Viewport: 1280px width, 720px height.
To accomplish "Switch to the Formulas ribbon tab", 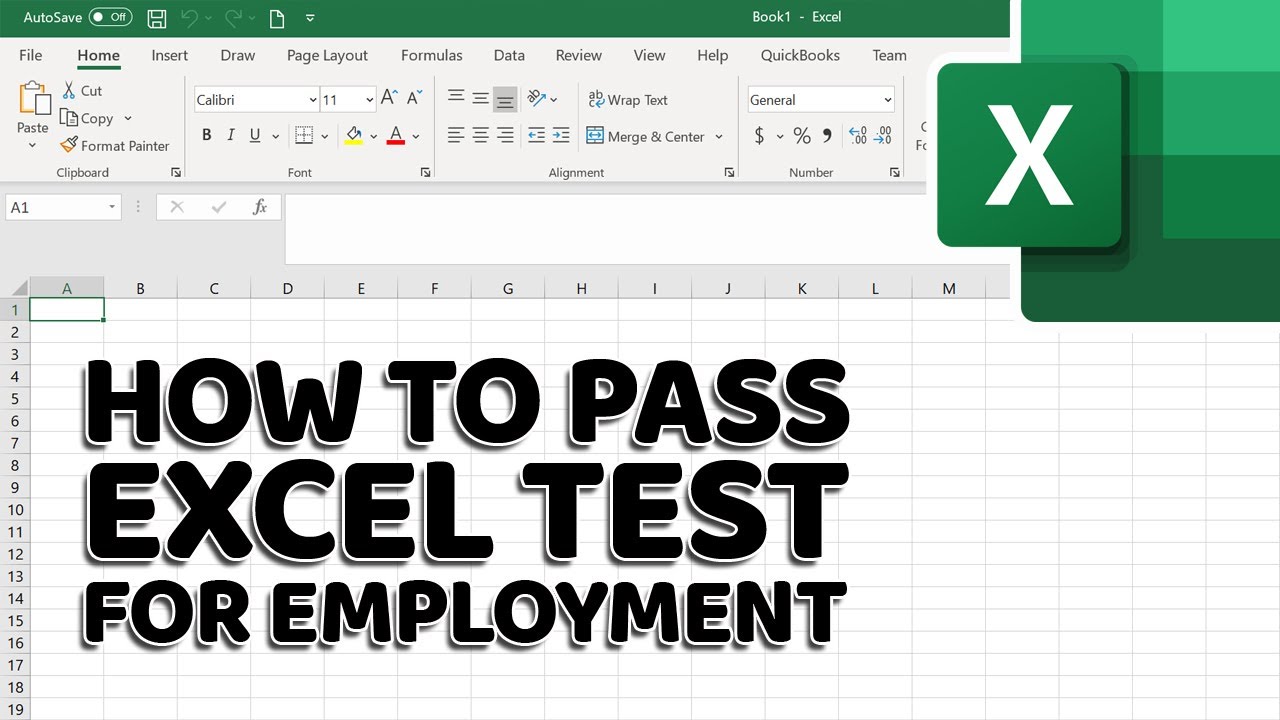I will (431, 55).
